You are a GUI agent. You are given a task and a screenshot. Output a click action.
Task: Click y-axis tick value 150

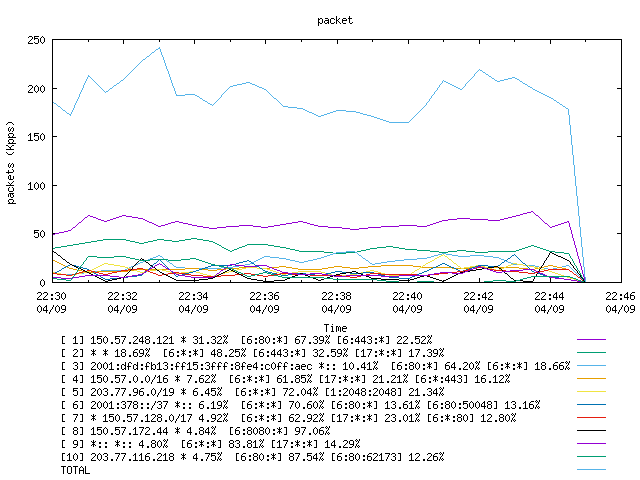[36, 137]
